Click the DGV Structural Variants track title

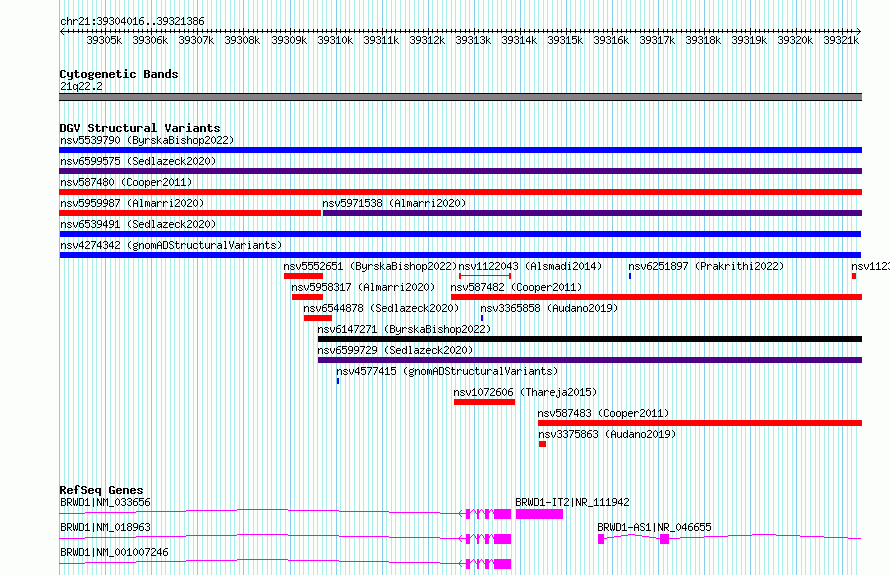140,128
